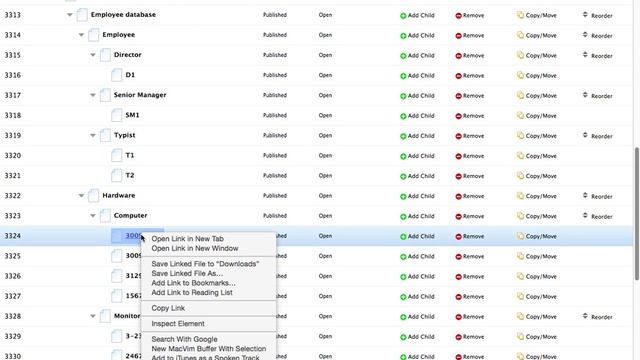Click the red minus icon in row 3324
The height and width of the screenshot is (360, 640).
458,236
